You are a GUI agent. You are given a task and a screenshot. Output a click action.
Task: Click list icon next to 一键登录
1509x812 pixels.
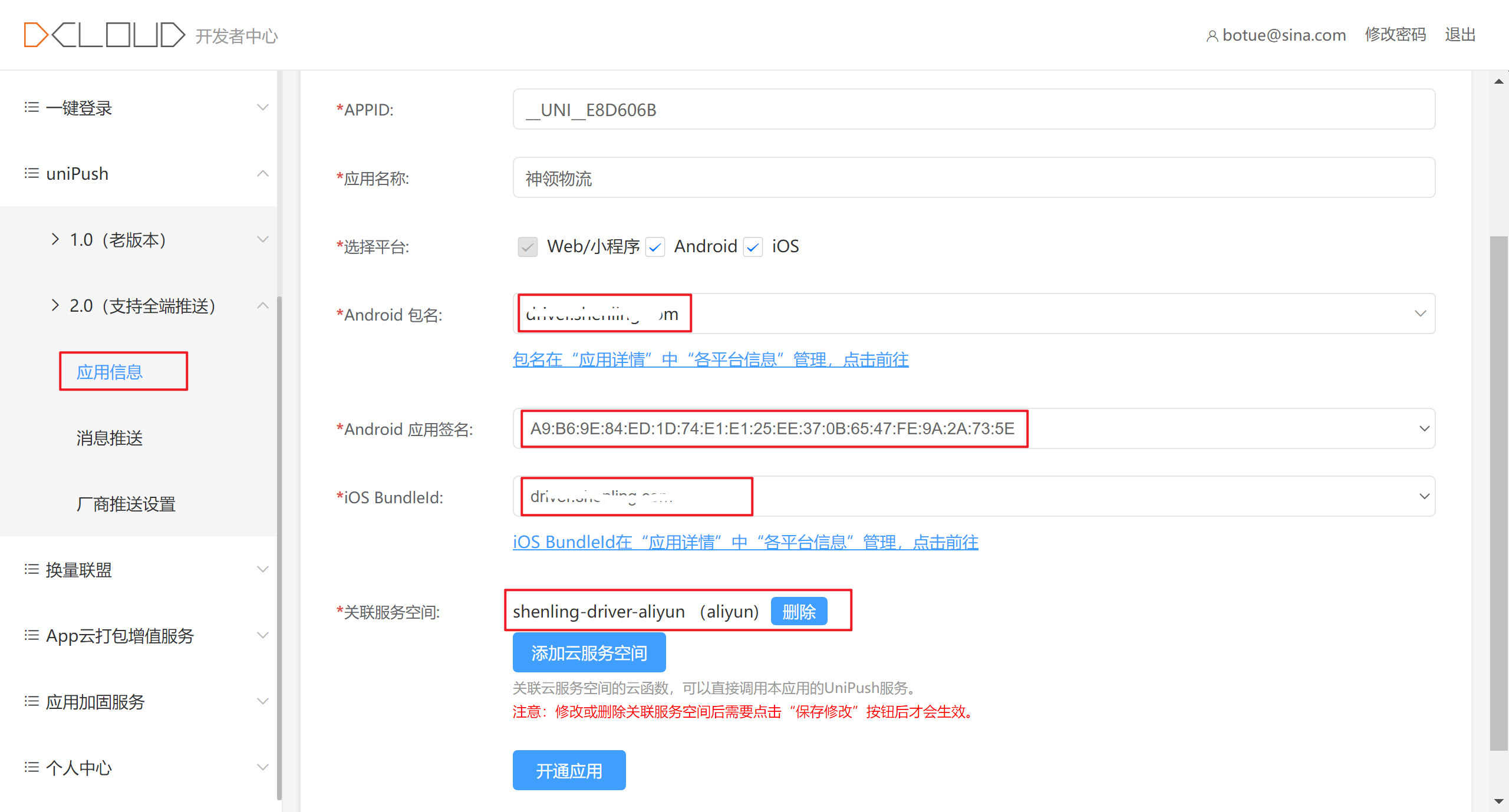pos(31,107)
